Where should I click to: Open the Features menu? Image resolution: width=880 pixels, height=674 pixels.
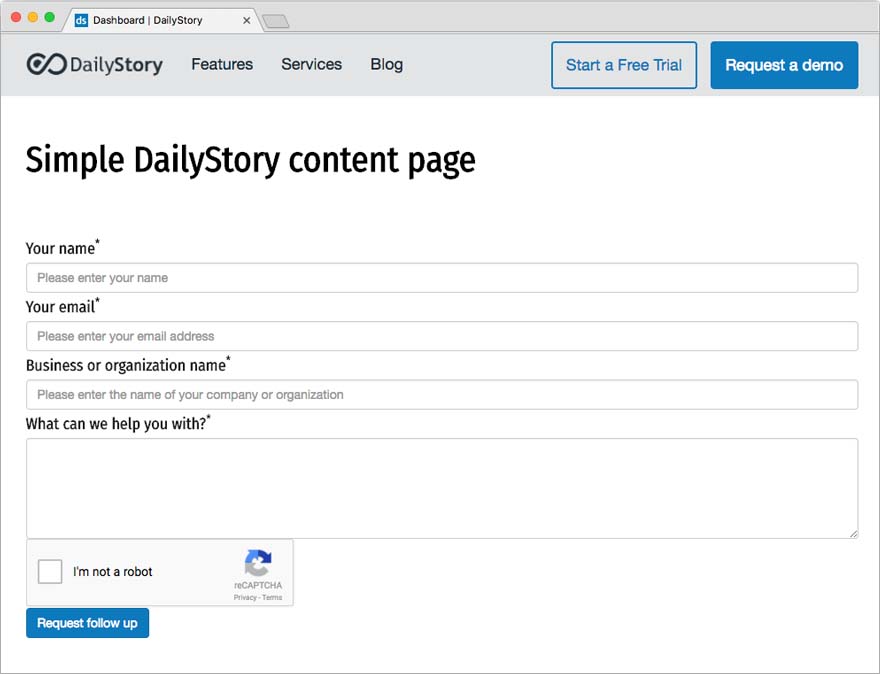click(222, 65)
